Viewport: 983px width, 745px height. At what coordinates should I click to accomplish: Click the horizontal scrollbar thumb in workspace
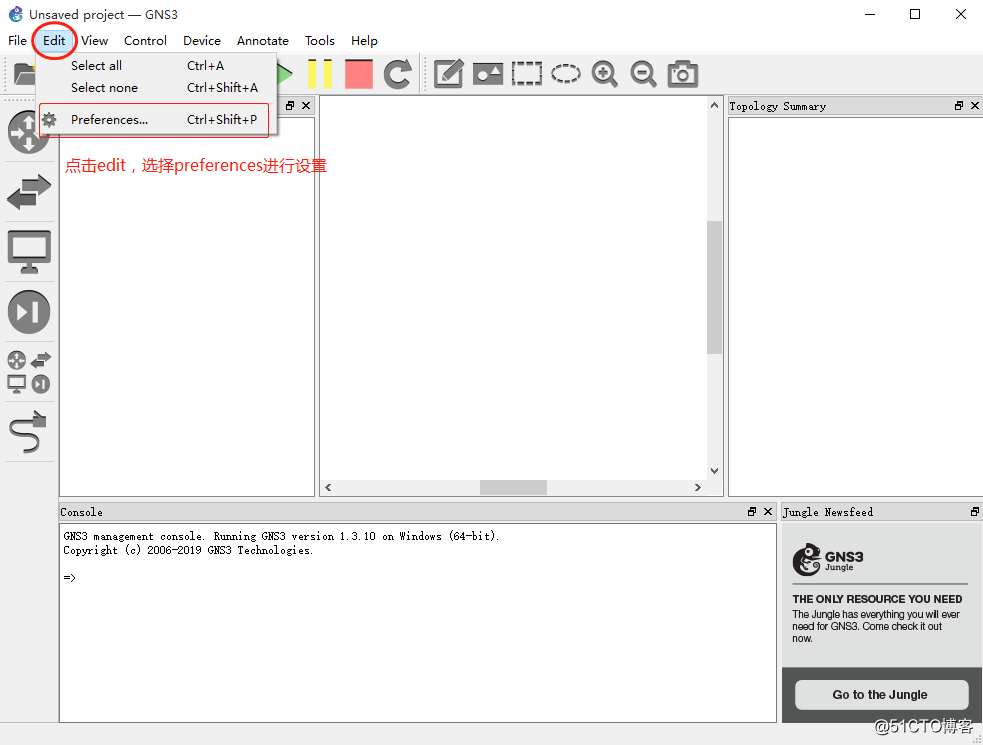[513, 487]
